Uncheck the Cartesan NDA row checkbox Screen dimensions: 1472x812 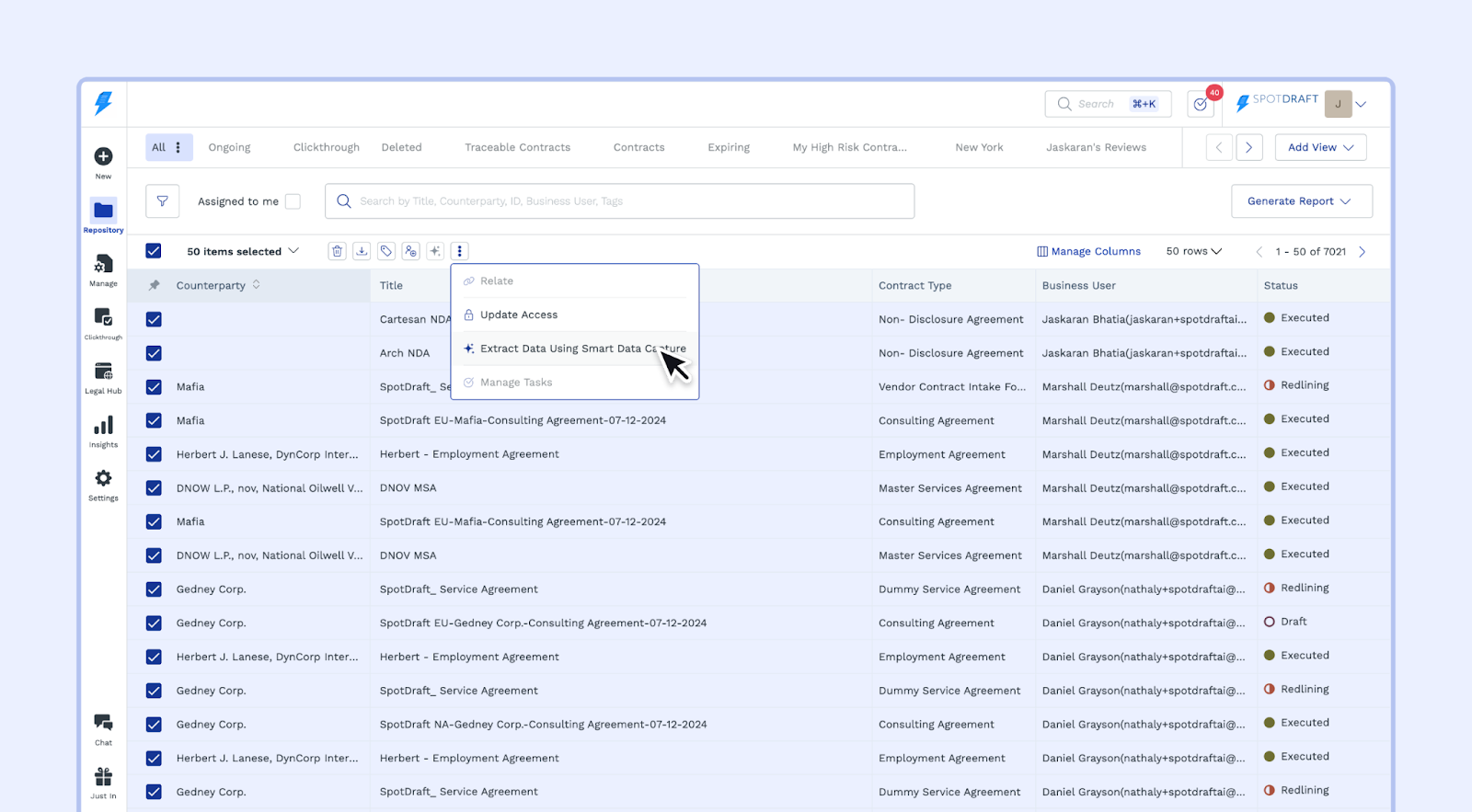tap(154, 319)
